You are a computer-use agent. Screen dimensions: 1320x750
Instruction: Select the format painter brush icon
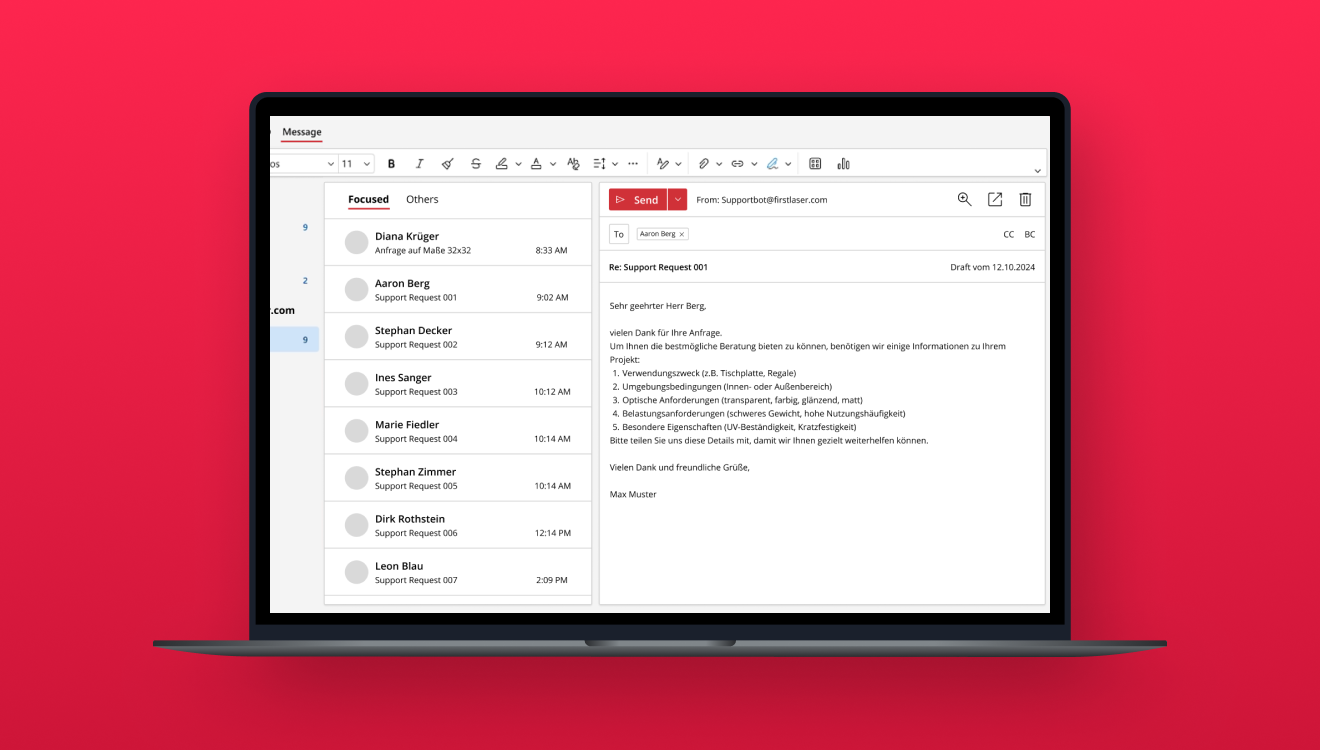click(x=447, y=164)
